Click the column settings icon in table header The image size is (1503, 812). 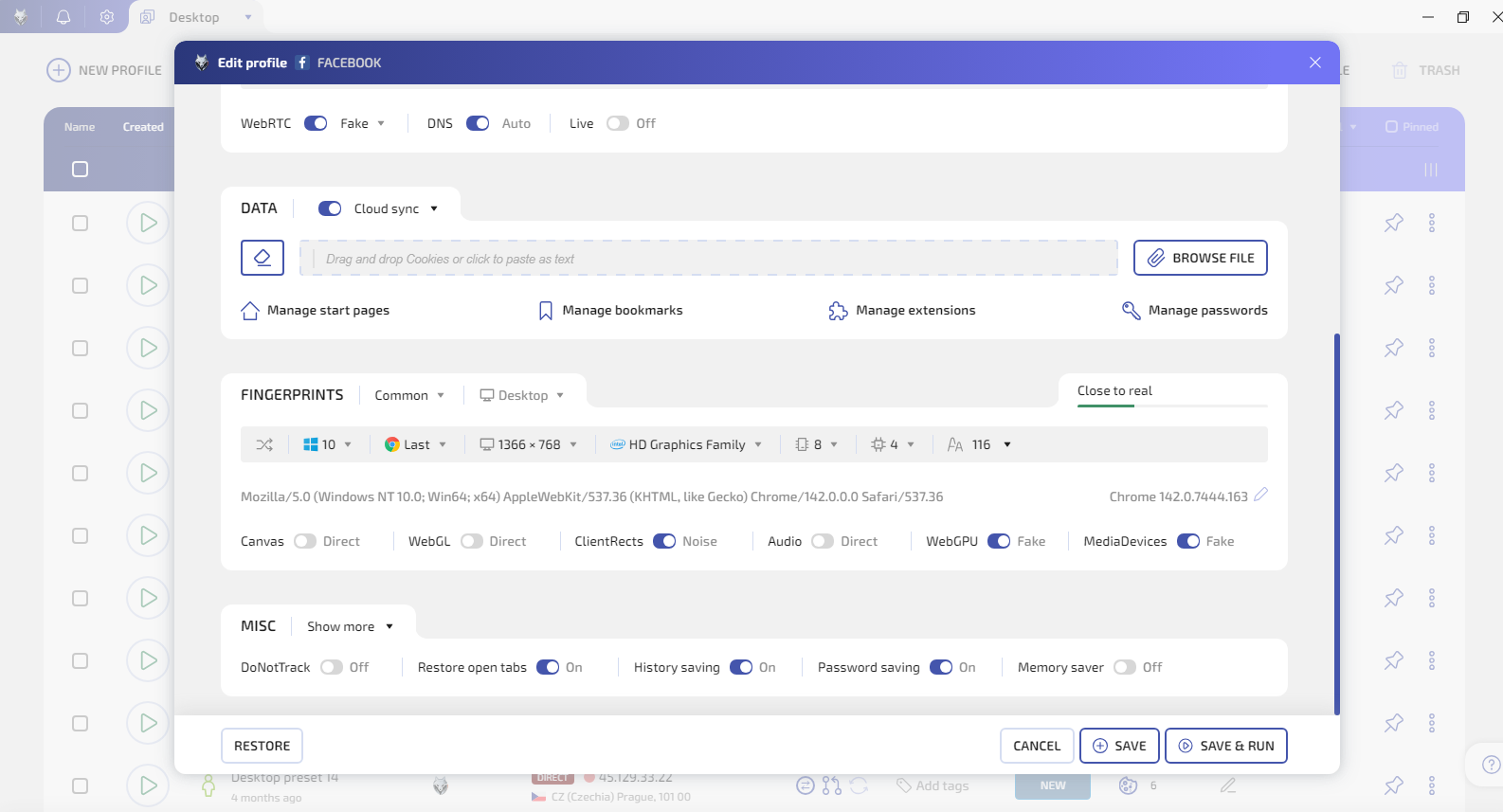click(x=1431, y=170)
